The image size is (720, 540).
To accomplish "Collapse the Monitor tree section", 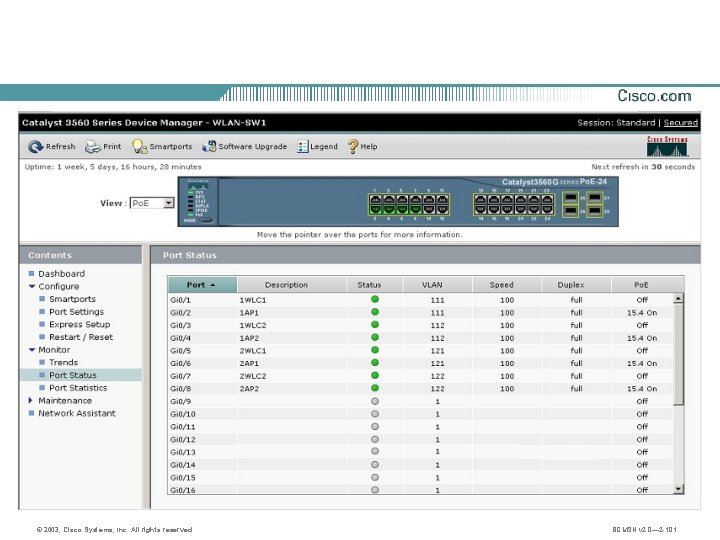I will pos(32,349).
